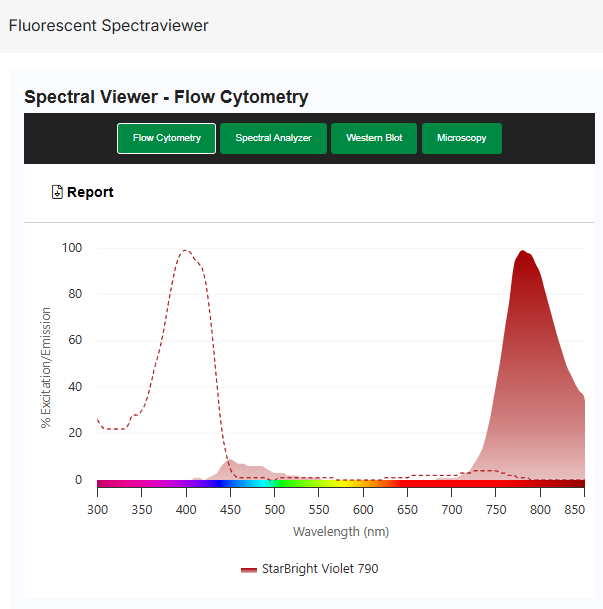This screenshot has height=609, width=603.
Task: Click the Fluorescent Spectraviewer page title
Action: pos(108,25)
